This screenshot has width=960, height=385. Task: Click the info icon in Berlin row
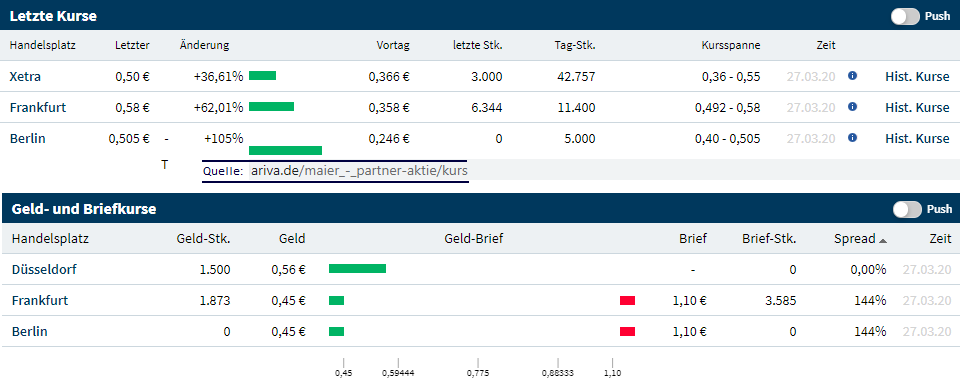point(852,138)
